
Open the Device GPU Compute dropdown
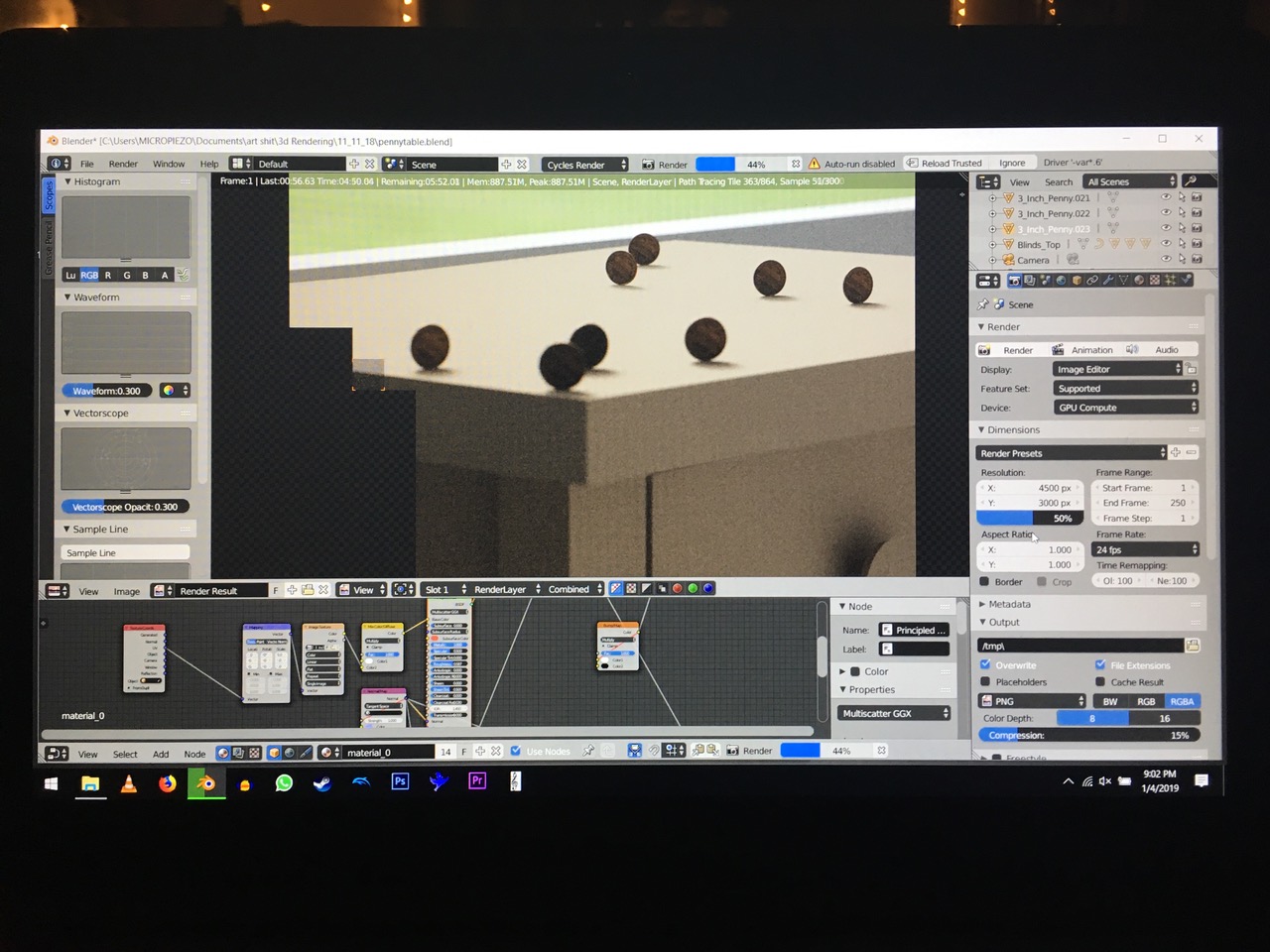[x=1125, y=407]
